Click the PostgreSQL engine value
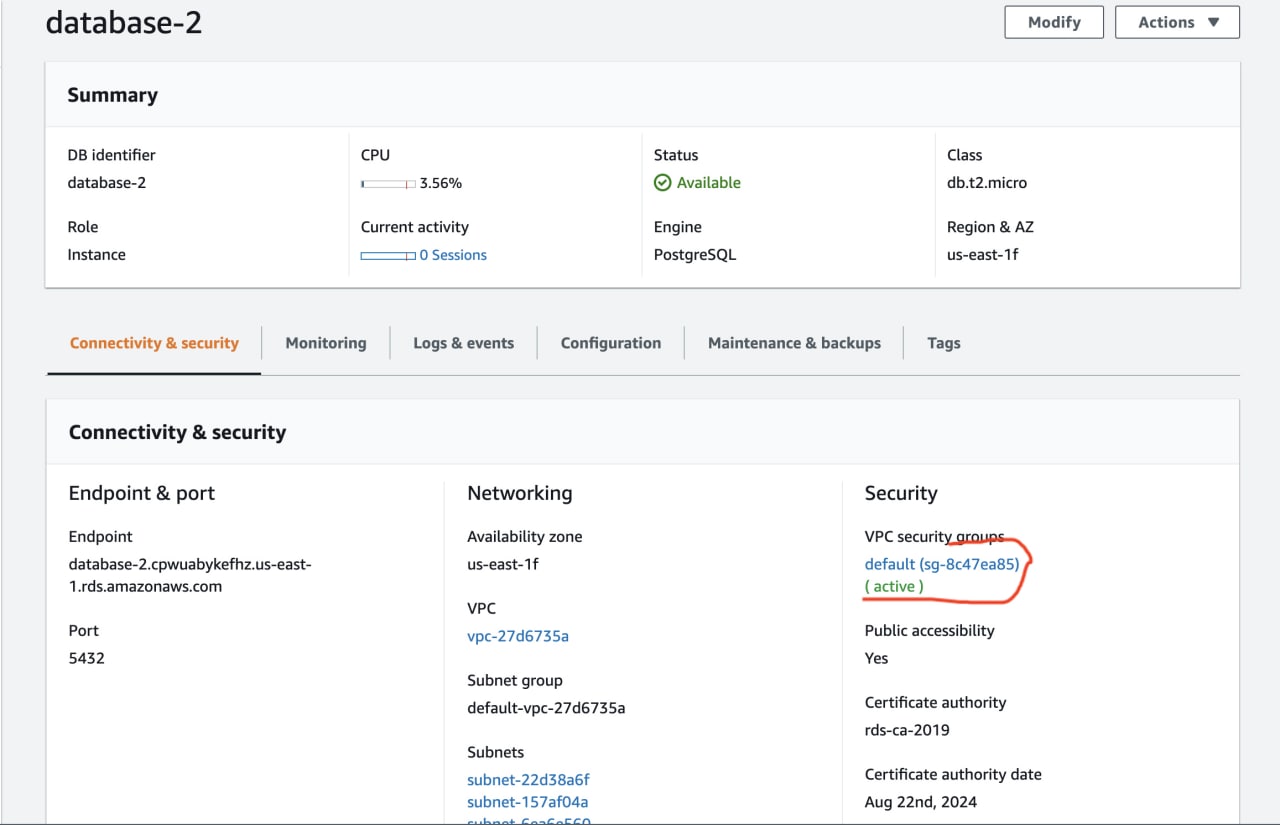The height and width of the screenshot is (825, 1280). [695, 255]
